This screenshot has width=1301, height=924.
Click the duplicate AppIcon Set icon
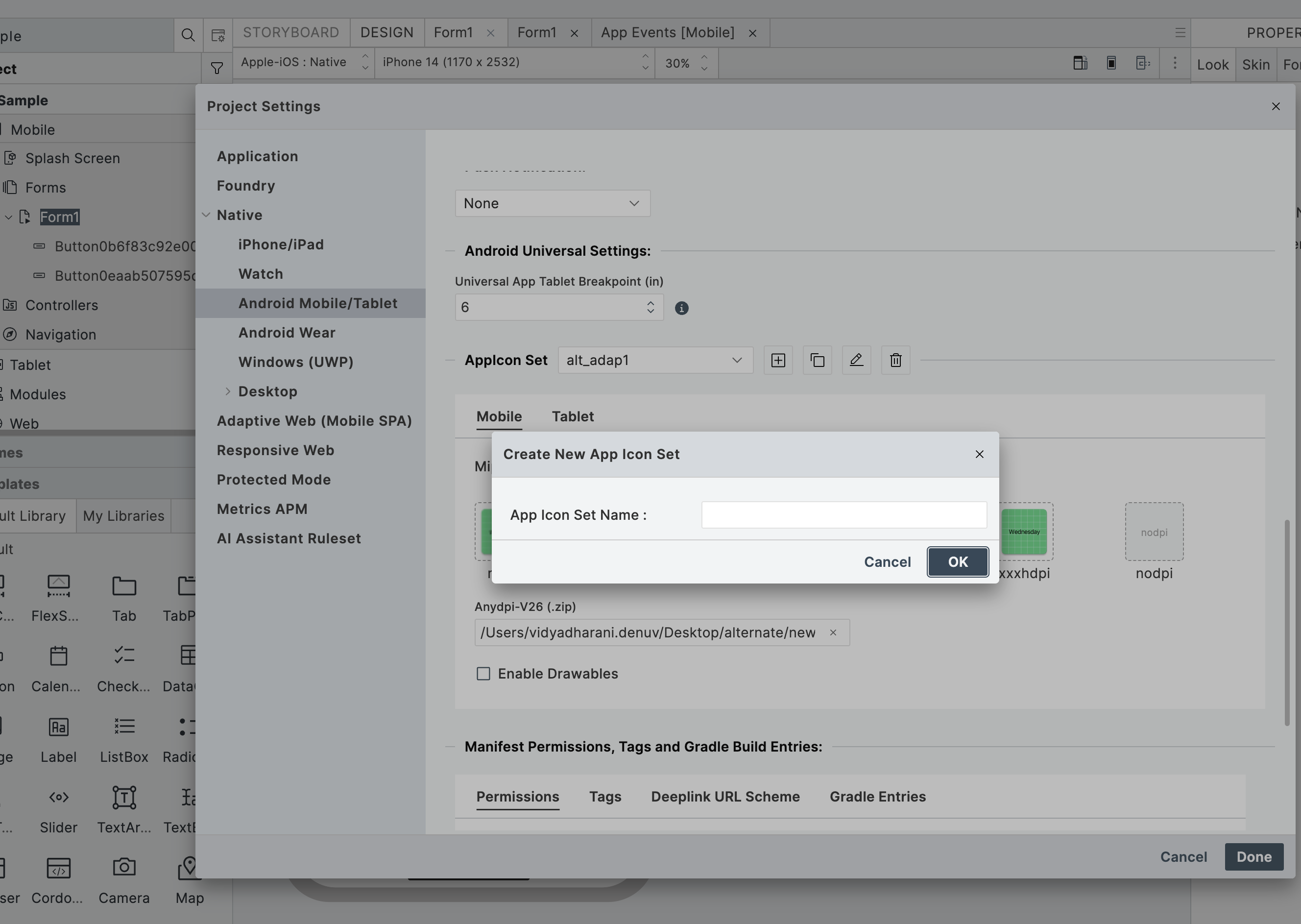click(817, 360)
